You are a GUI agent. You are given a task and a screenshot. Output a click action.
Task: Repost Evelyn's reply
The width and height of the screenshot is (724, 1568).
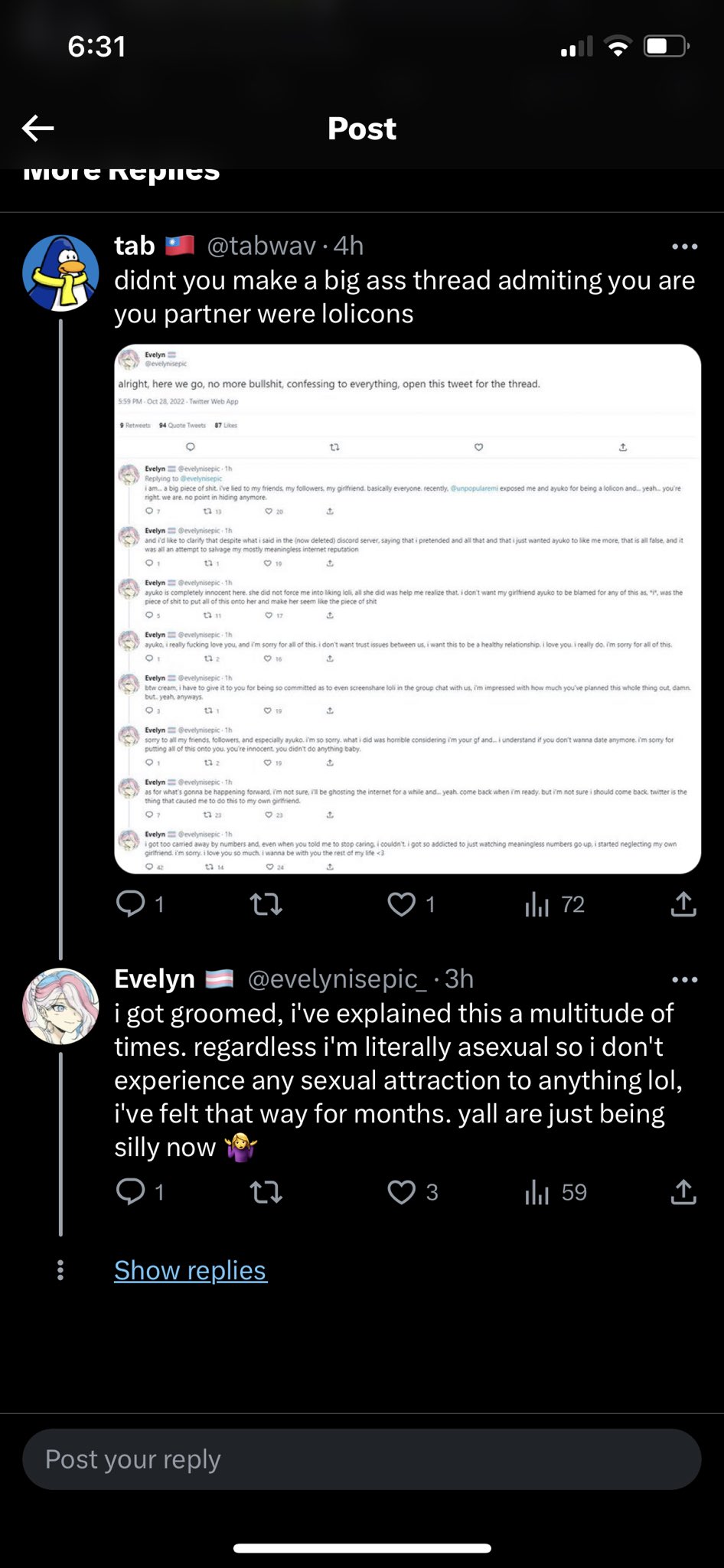tap(266, 1192)
